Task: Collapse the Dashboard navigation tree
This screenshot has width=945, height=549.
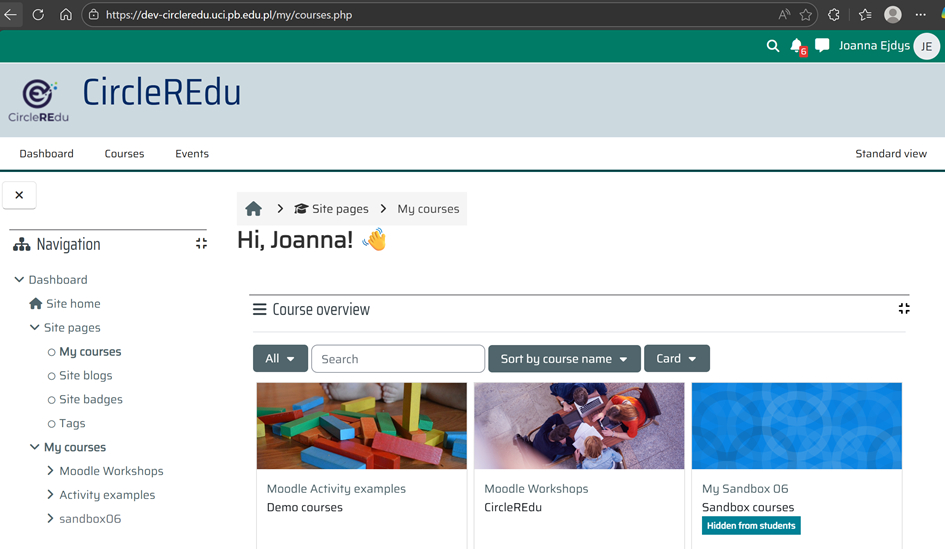Action: pyautogui.click(x=19, y=280)
